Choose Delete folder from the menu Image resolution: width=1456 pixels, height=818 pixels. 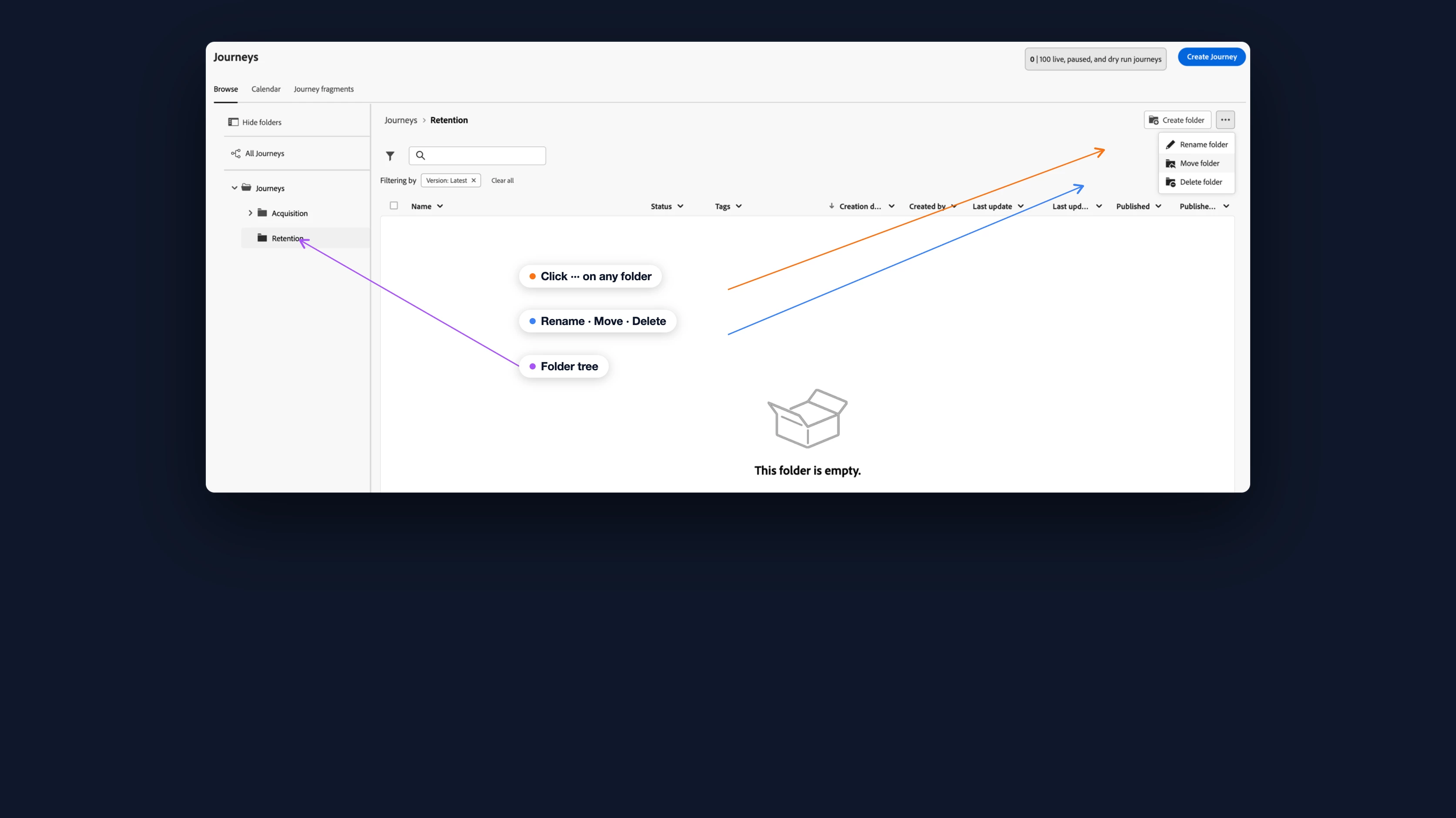click(x=1197, y=182)
